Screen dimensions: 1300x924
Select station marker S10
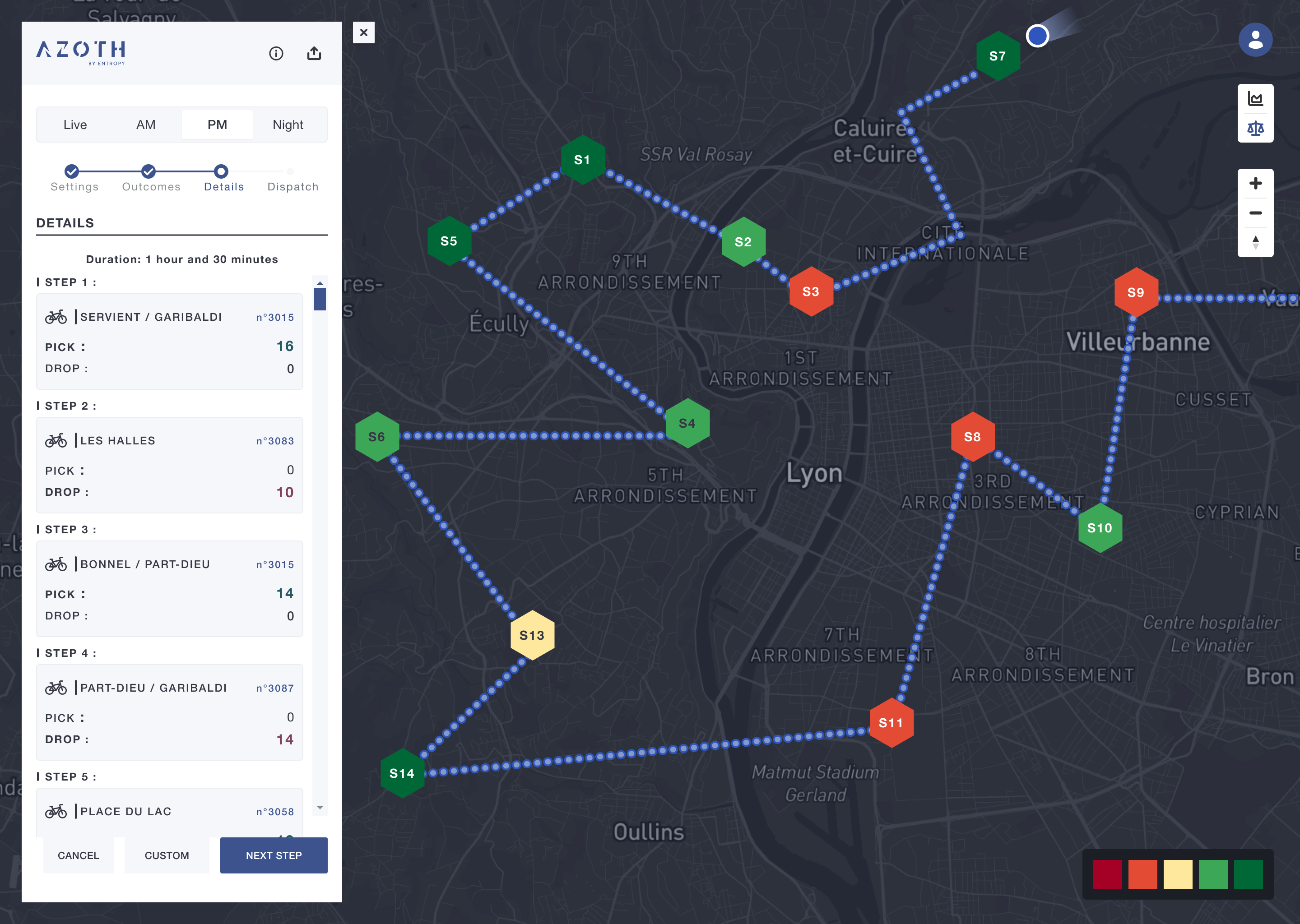pos(1100,527)
